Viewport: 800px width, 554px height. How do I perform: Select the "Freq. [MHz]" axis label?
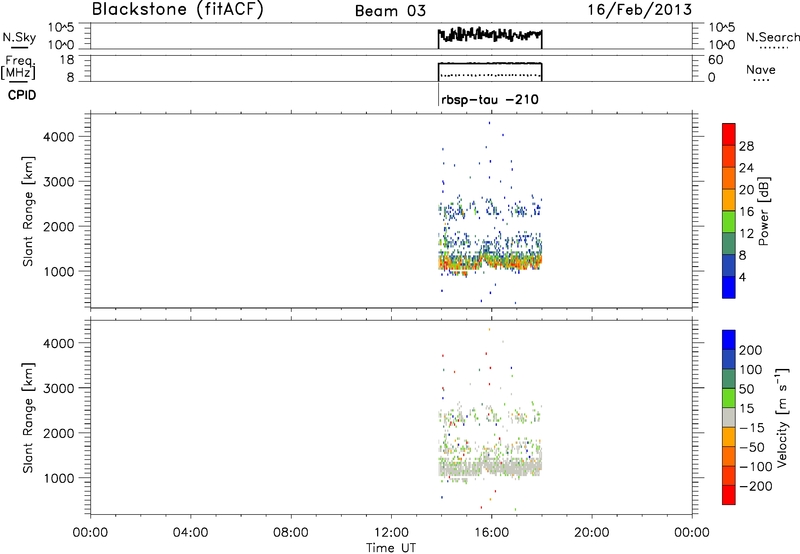19,67
